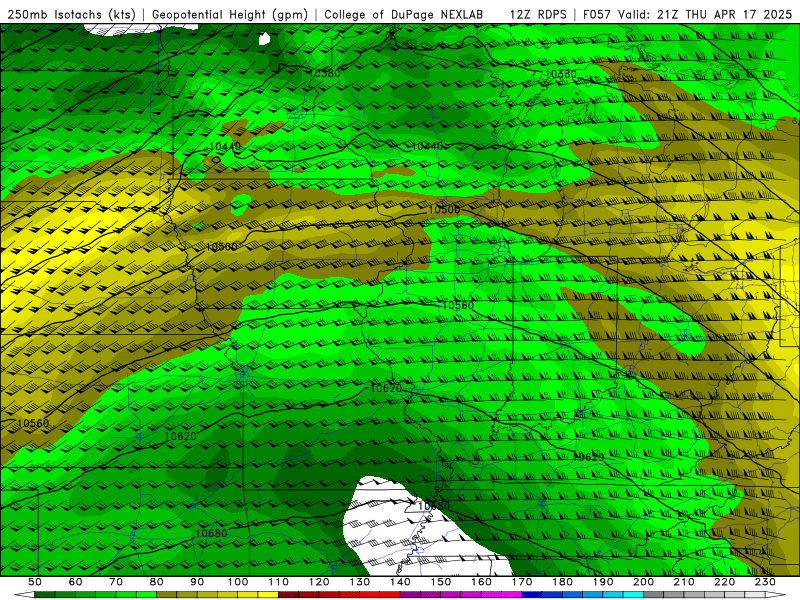Click the red colorbar swatch under 140
The width and height of the screenshot is (800, 600).
tap(390, 595)
